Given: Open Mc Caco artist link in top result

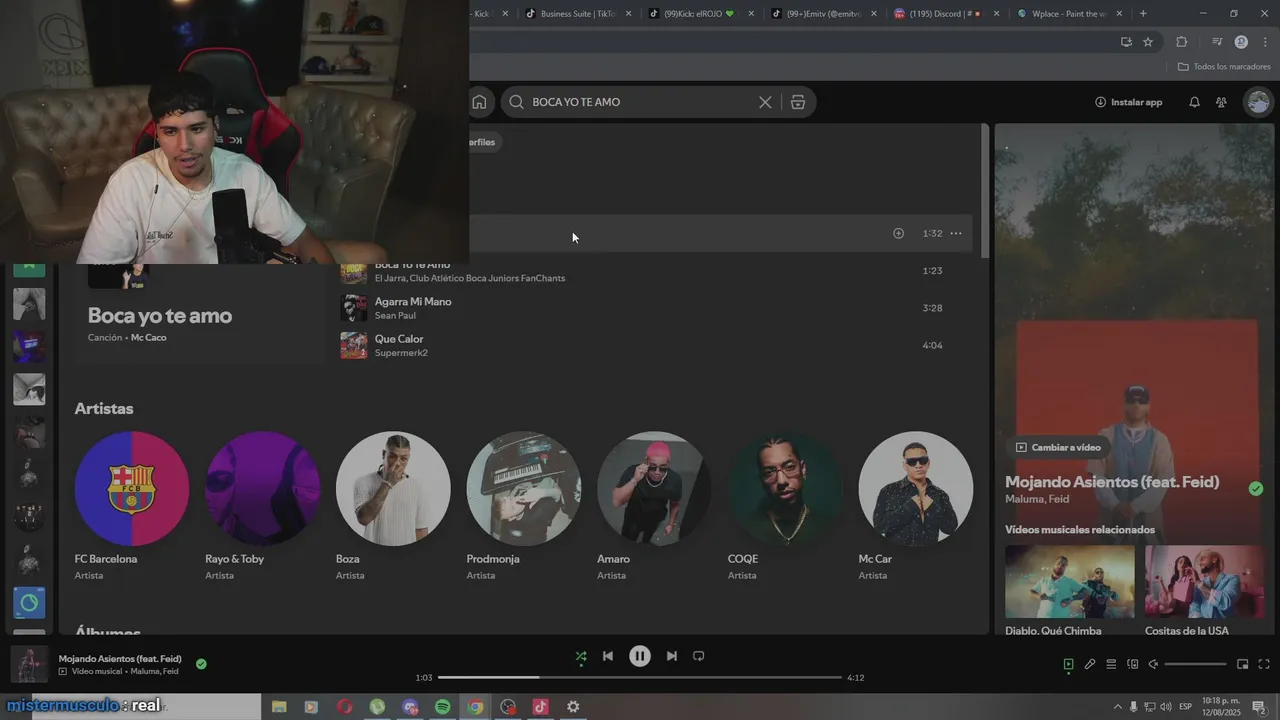Looking at the screenshot, I should click(x=149, y=338).
